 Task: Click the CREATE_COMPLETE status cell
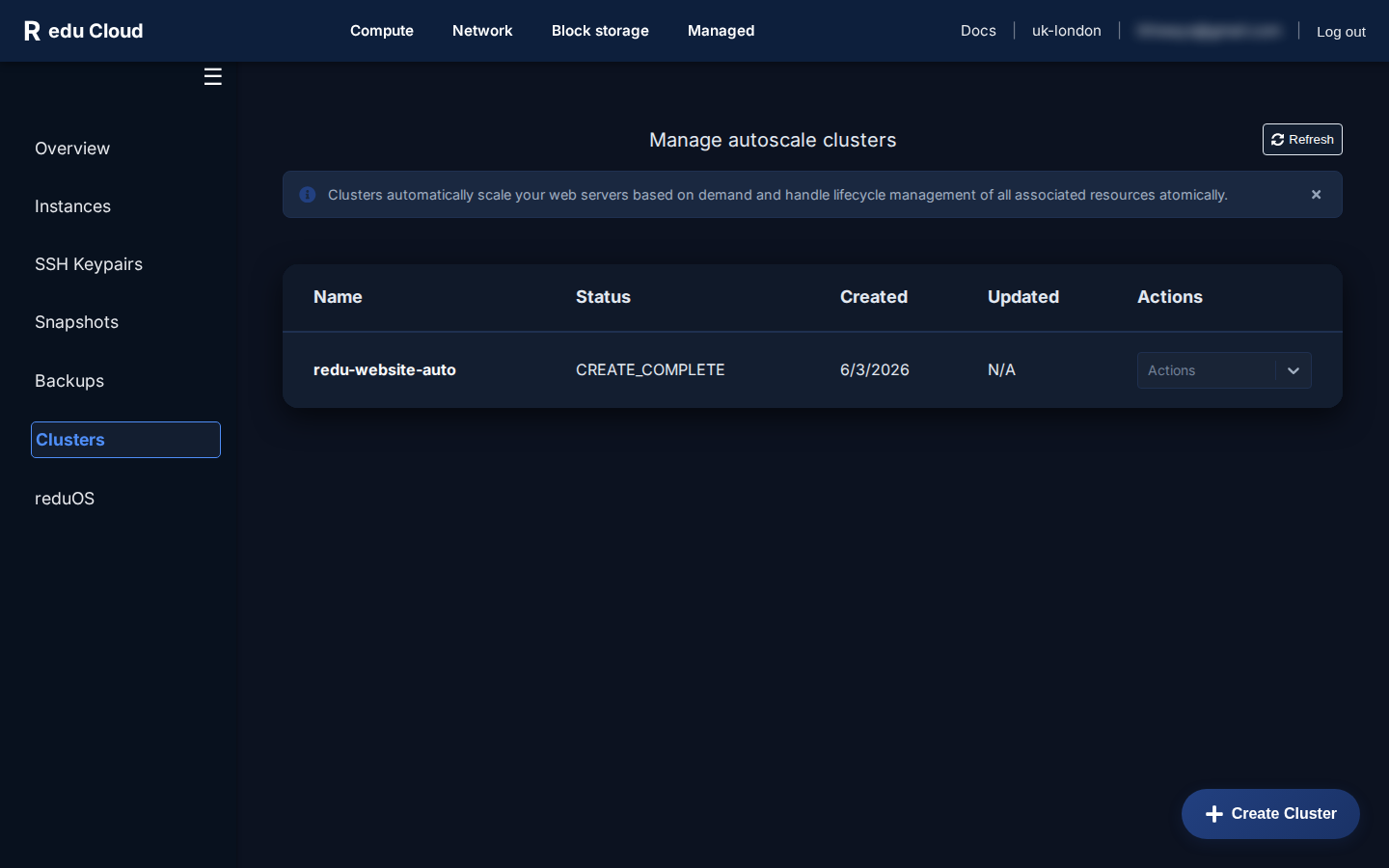pos(650,370)
